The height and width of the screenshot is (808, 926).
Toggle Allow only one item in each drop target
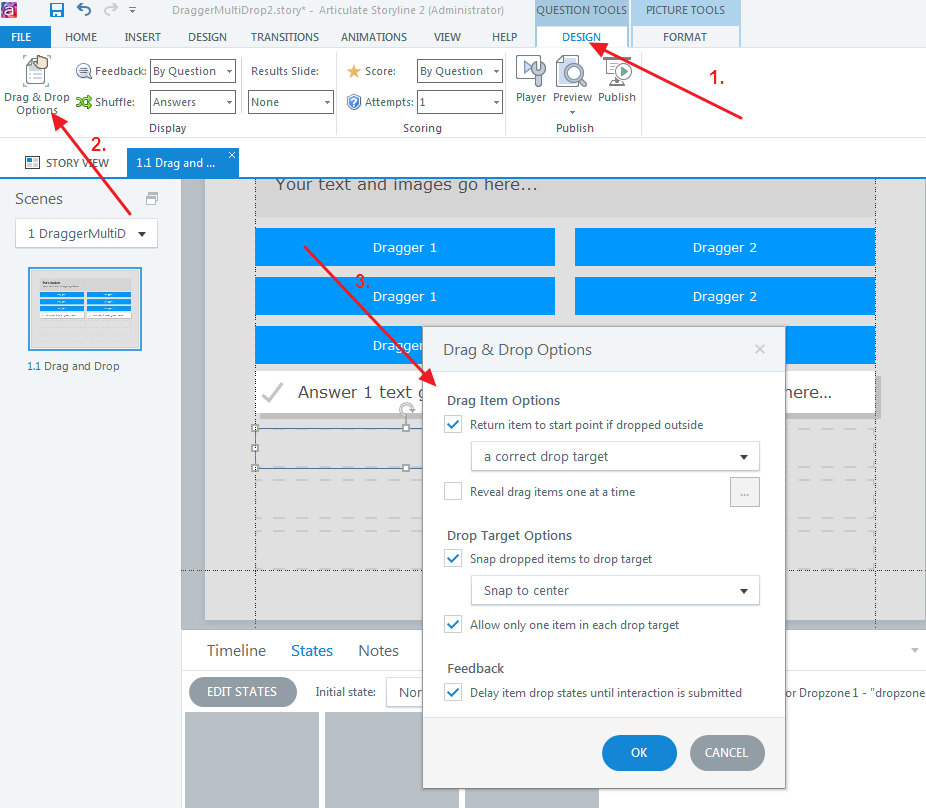pyautogui.click(x=454, y=625)
